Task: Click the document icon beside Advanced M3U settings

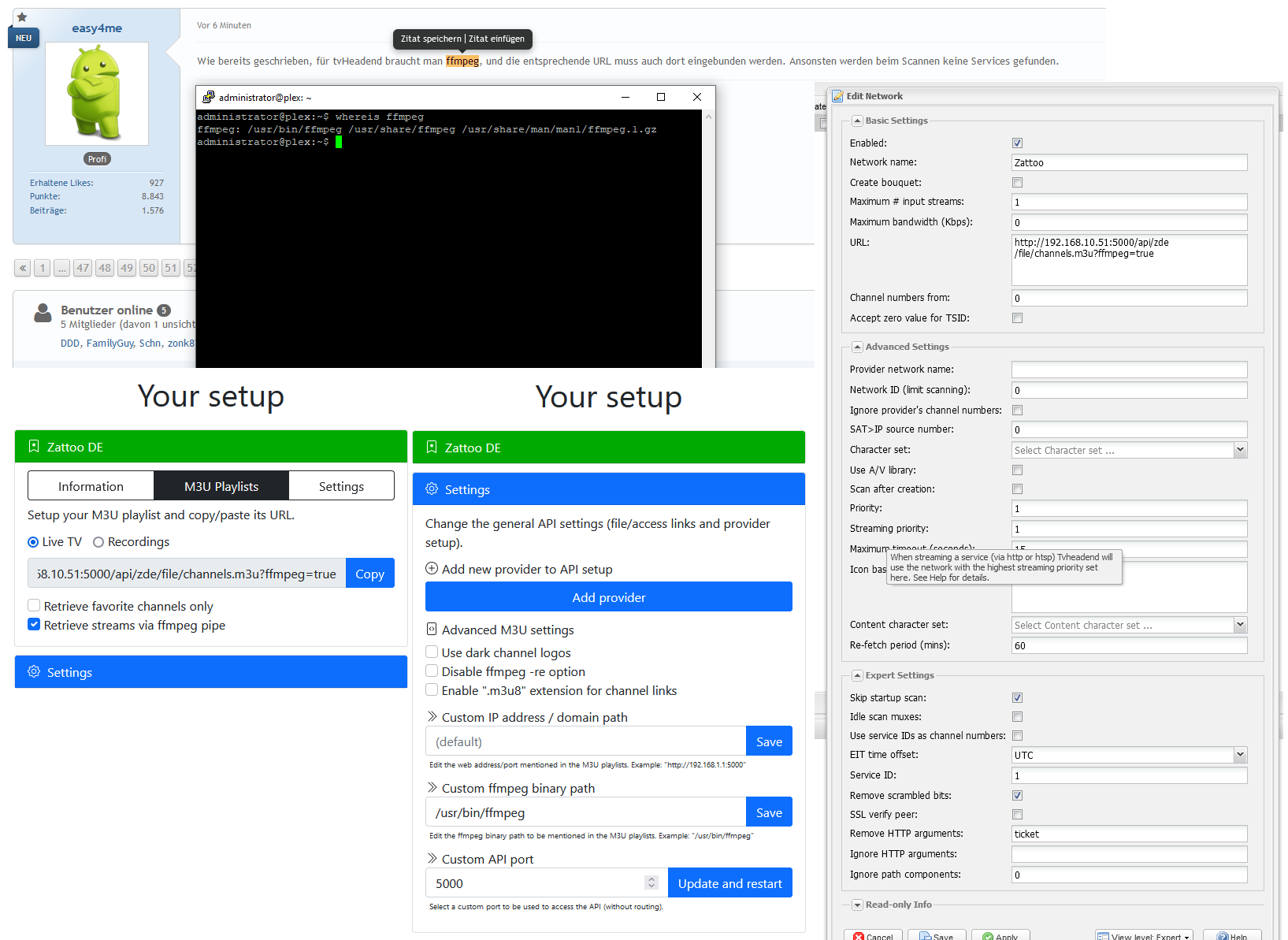Action: click(x=432, y=630)
